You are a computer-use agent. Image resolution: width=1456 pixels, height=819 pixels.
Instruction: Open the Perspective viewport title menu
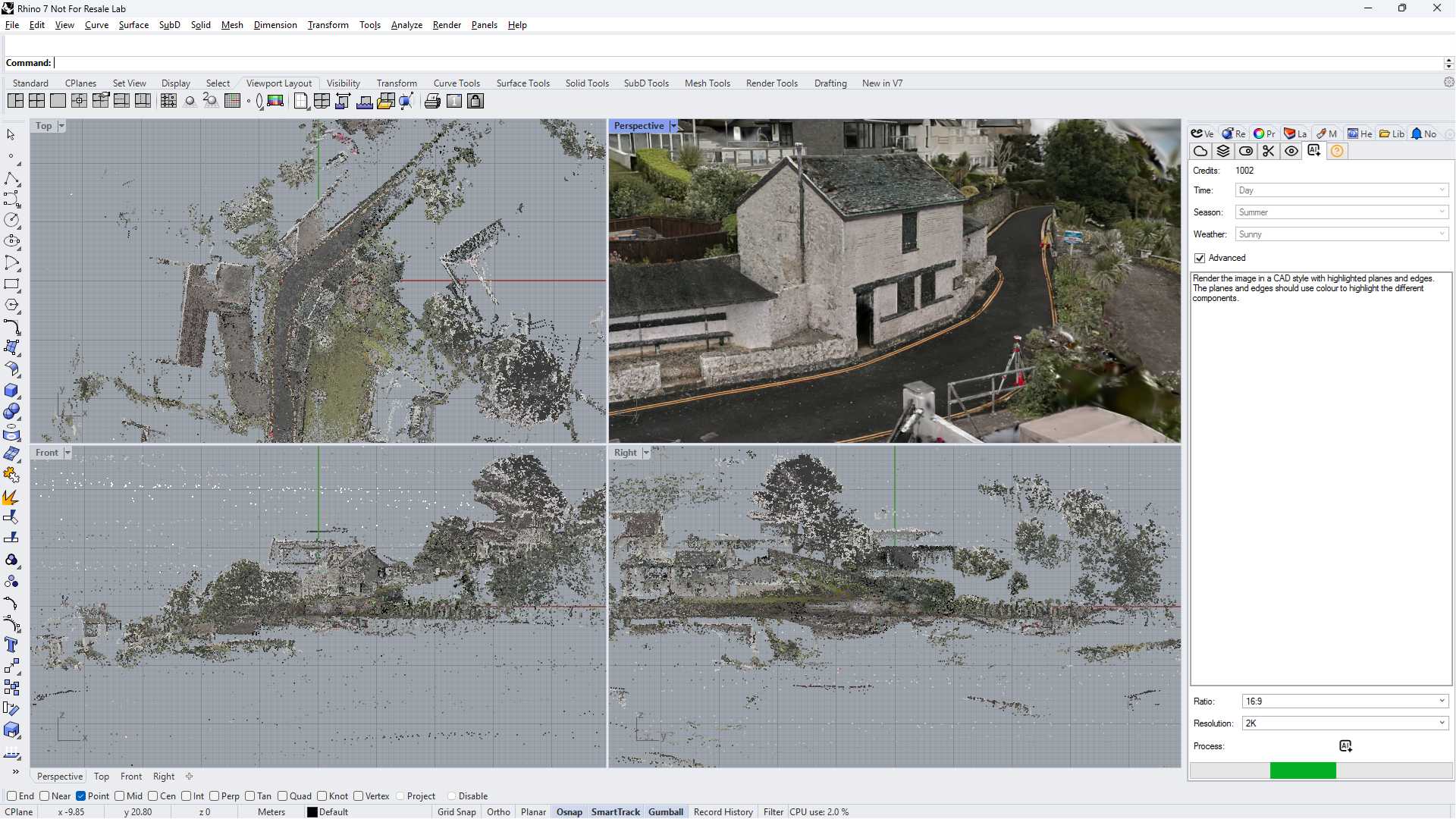673,125
